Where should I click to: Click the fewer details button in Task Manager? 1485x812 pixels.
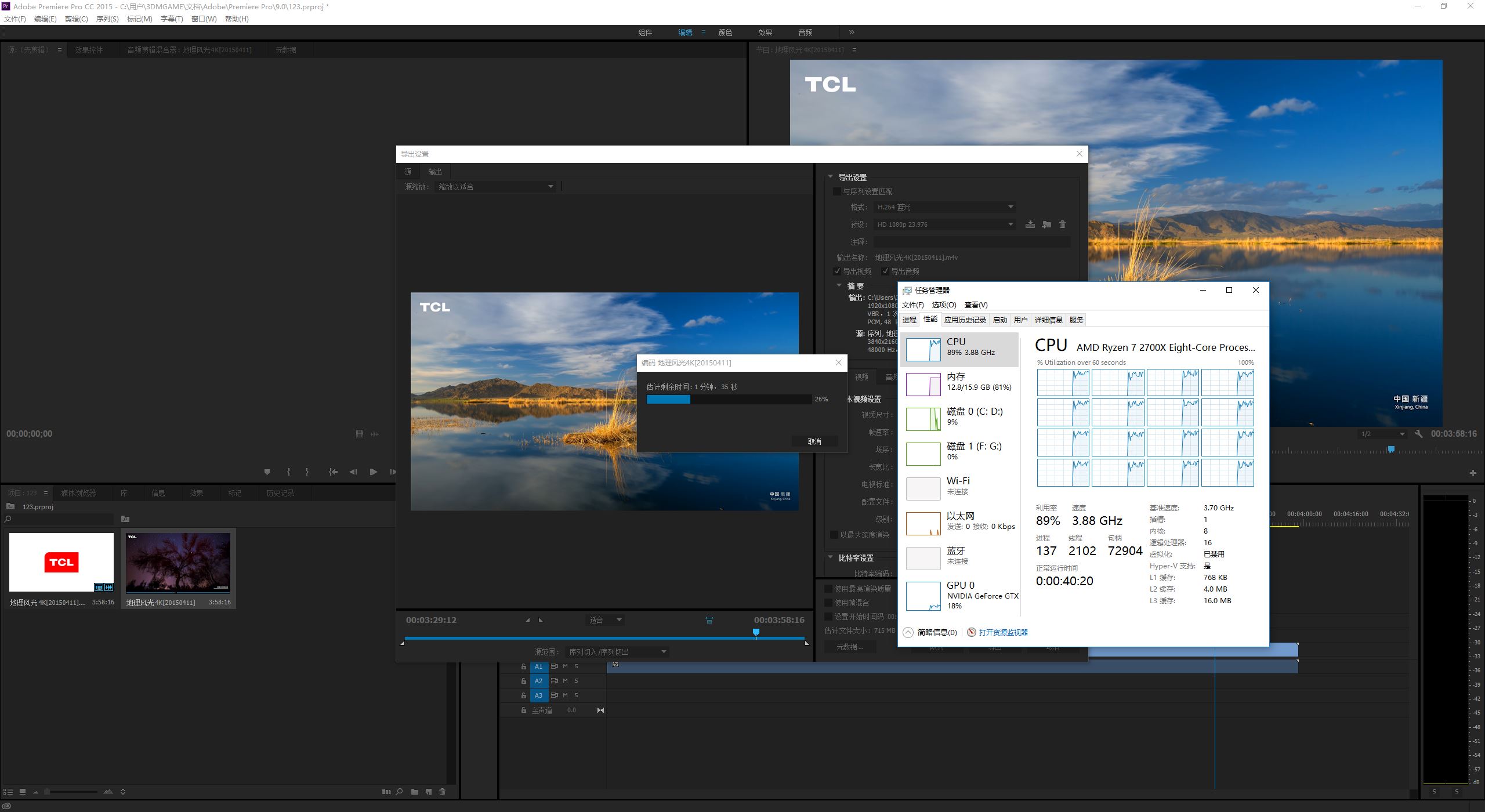click(930, 633)
